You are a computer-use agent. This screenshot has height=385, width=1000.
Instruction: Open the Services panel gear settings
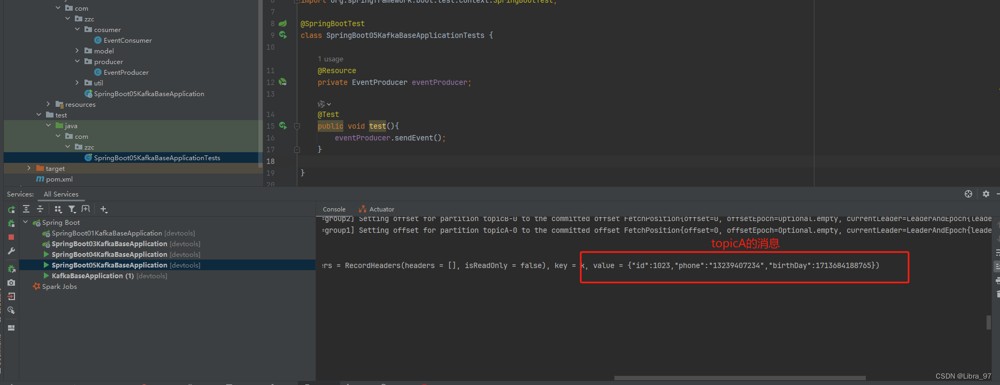(x=986, y=194)
